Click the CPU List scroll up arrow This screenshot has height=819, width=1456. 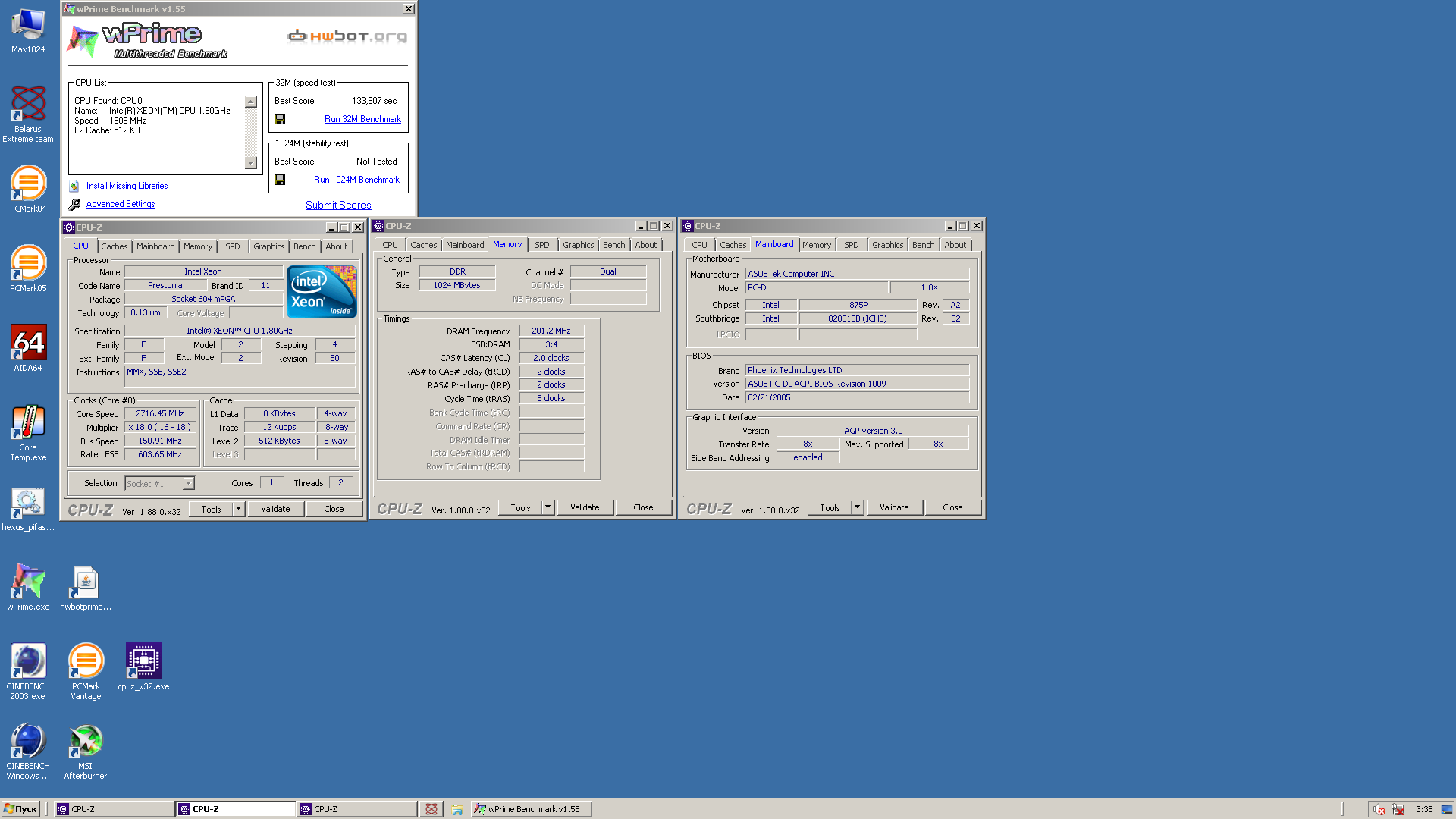pos(251,102)
